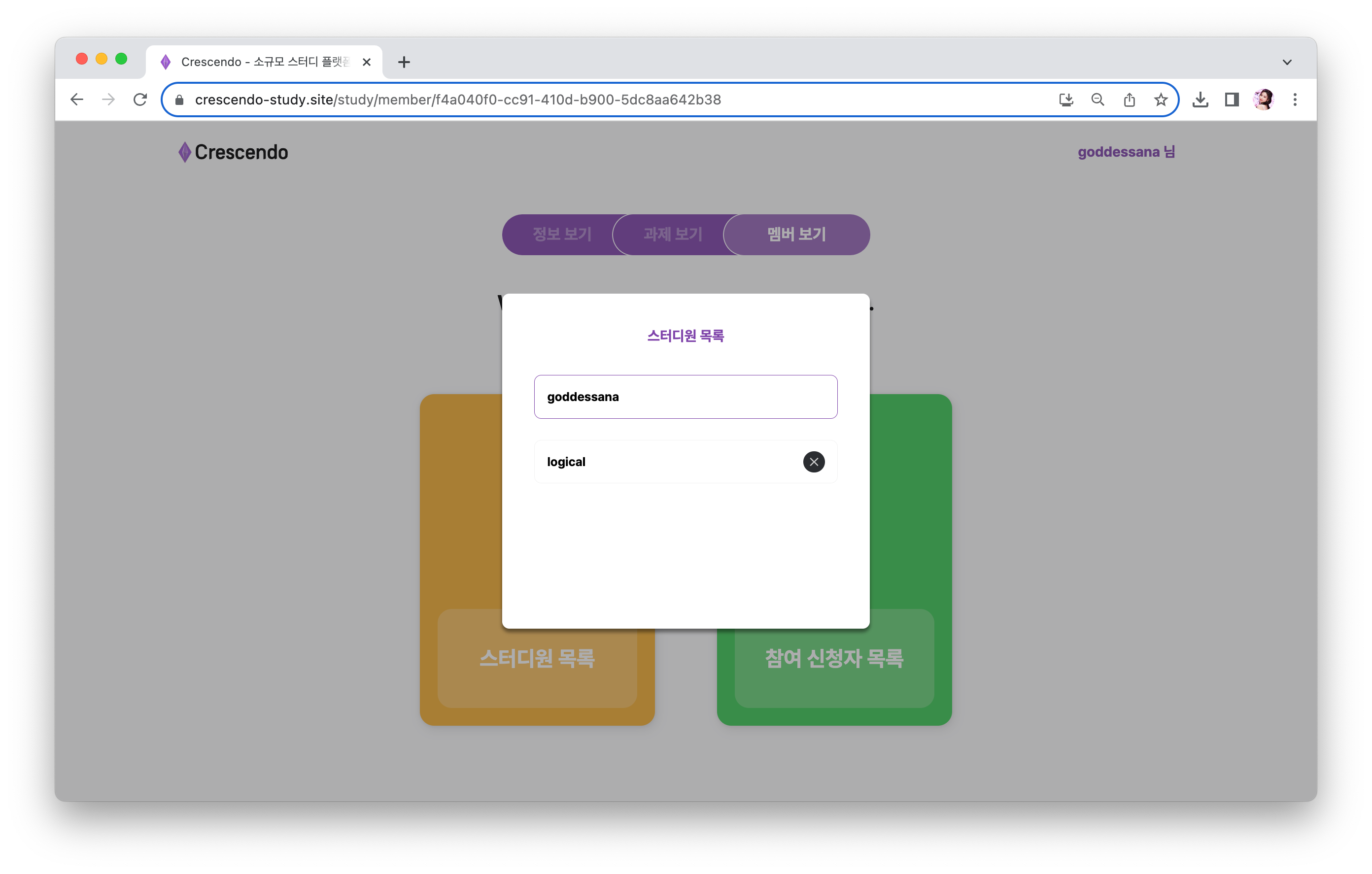This screenshot has height=874, width=1372.
Task: Toggle the browser side panel
Action: point(1231,100)
